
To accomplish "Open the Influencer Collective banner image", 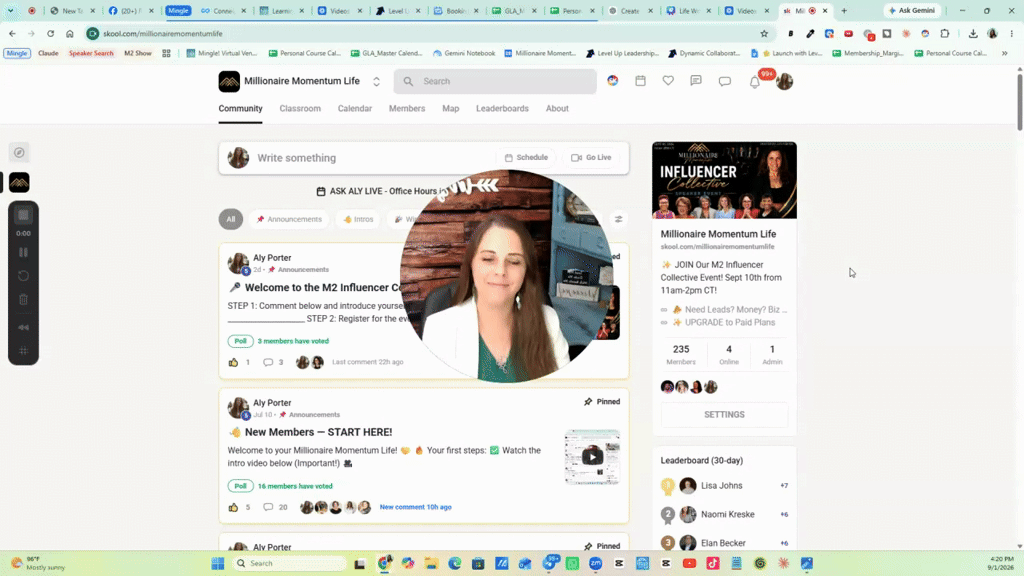I will 724,180.
